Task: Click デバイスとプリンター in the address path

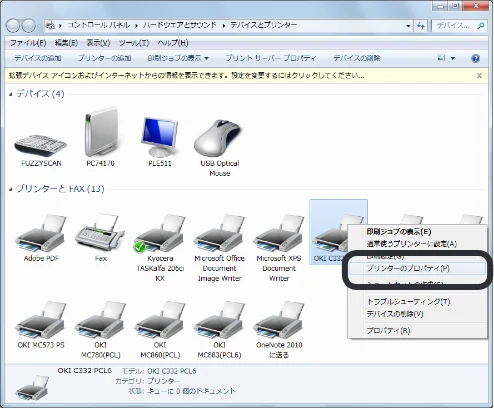Action: [264, 25]
